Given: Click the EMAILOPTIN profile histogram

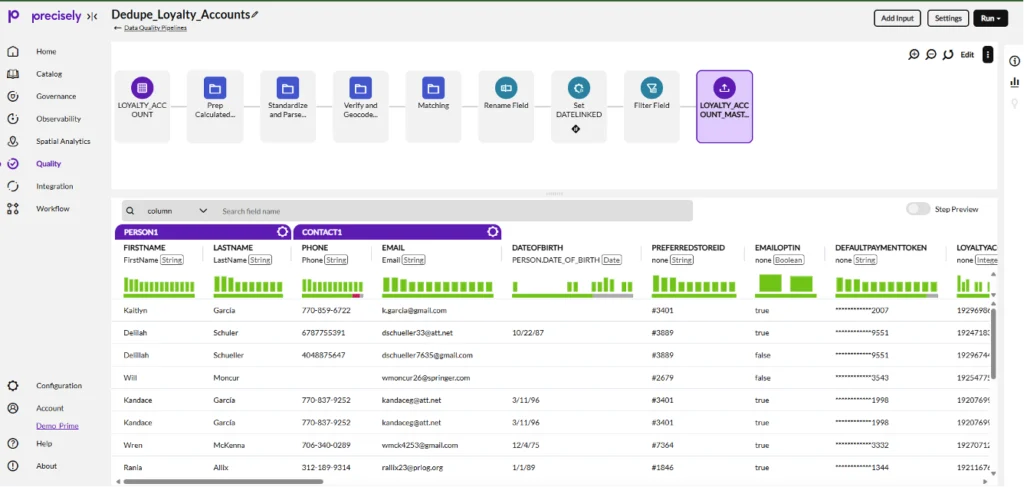Looking at the screenshot, I should click(786, 285).
